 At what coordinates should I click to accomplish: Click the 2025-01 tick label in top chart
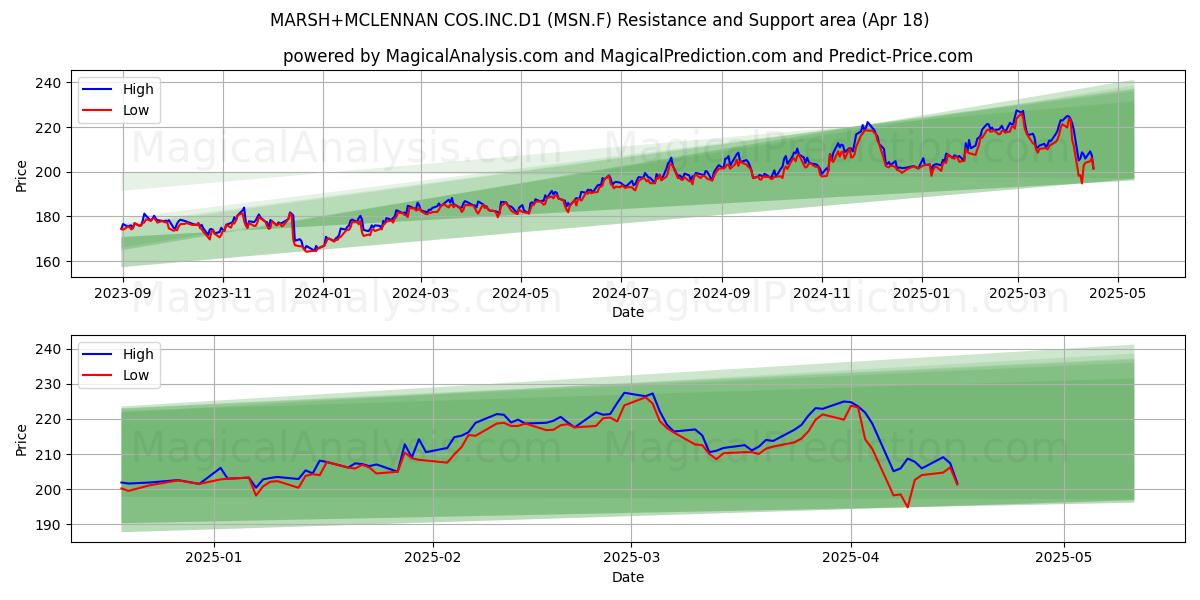[x=922, y=294]
